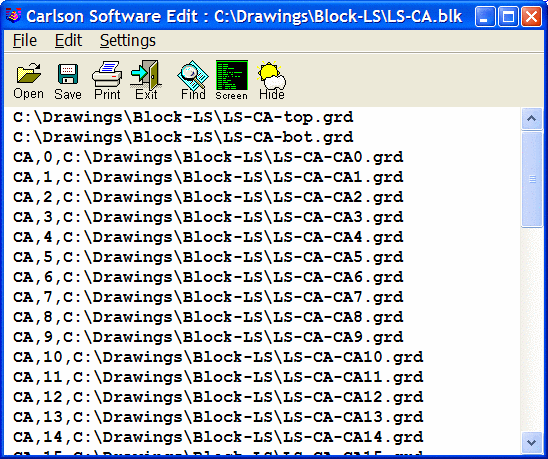Screen dimensions: 548x459
Task: Select the green-text Screen icon
Action: (x=232, y=80)
